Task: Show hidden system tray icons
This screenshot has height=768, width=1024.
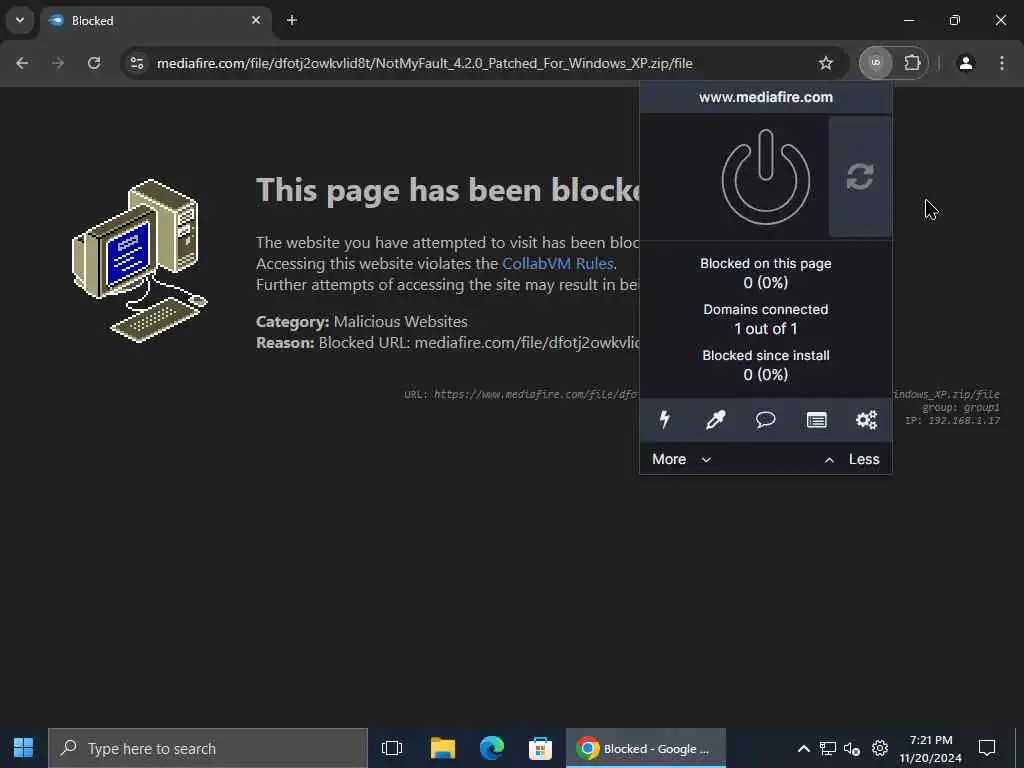Action: 804,748
